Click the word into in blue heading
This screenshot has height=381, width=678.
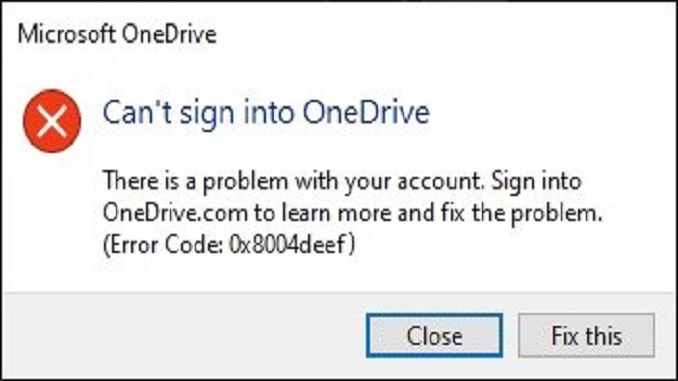click(x=269, y=112)
